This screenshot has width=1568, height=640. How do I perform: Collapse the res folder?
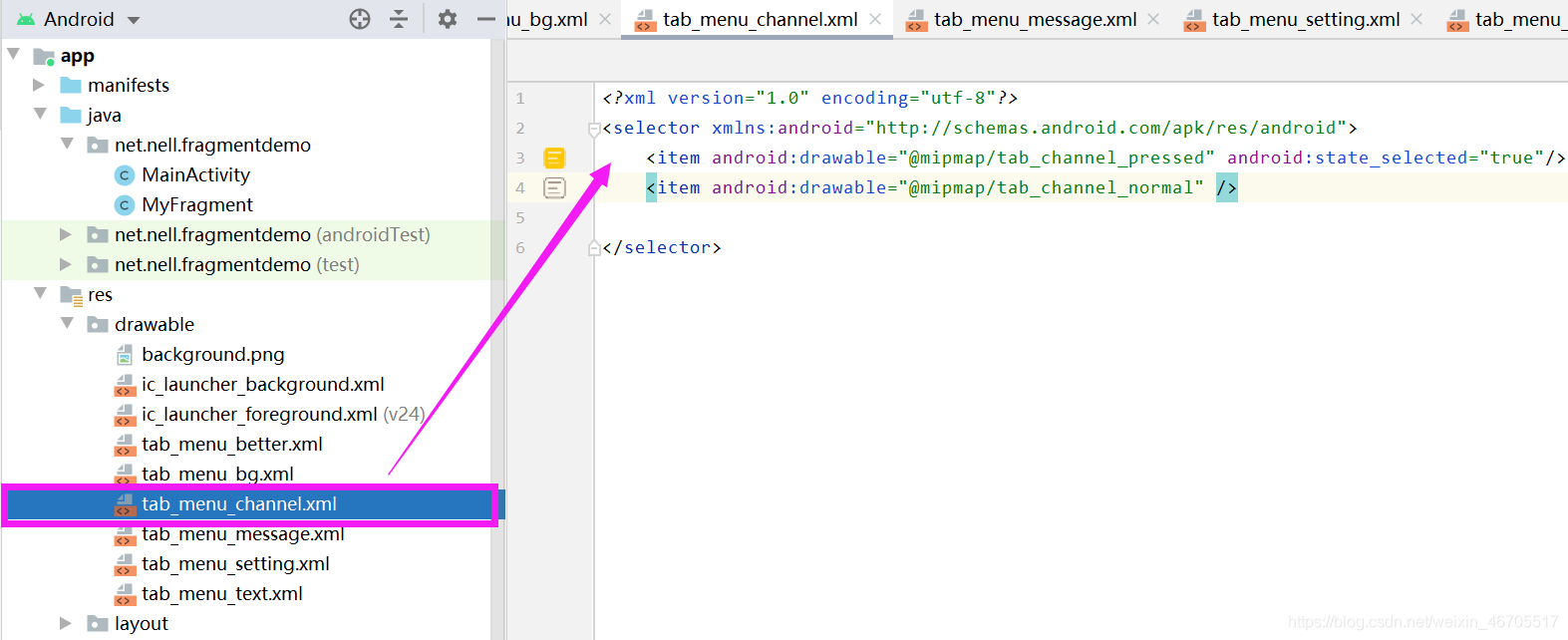[41, 293]
